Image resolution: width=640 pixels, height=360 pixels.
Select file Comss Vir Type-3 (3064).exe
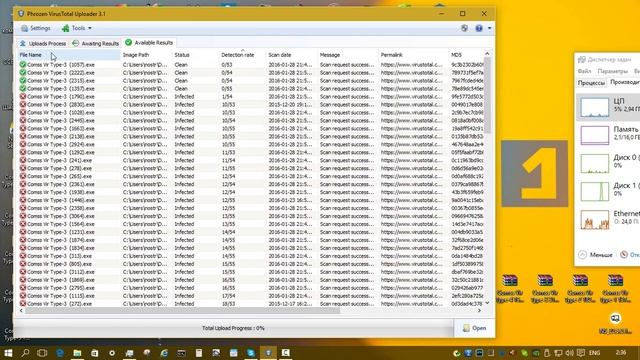tap(61, 216)
